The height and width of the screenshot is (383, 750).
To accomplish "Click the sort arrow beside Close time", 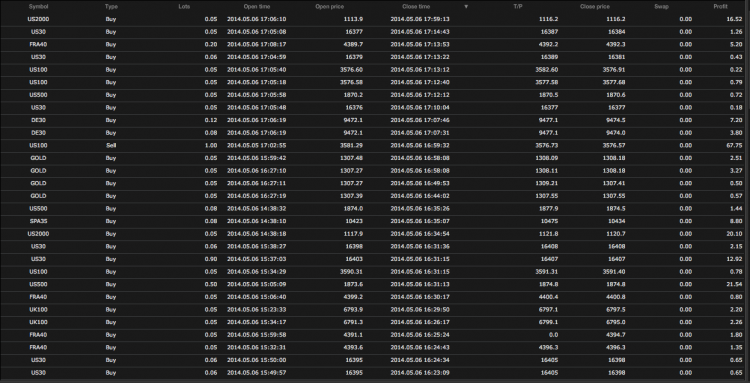I will coord(466,7).
